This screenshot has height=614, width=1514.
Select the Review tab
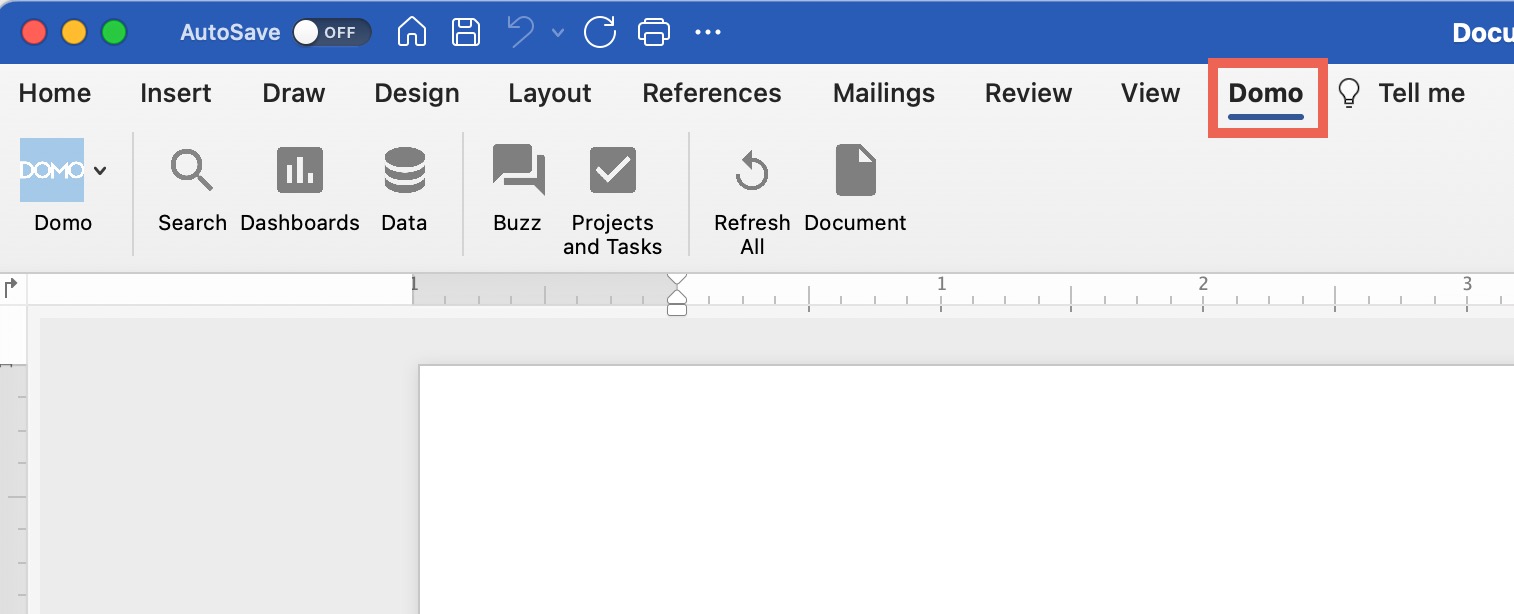tap(1028, 93)
